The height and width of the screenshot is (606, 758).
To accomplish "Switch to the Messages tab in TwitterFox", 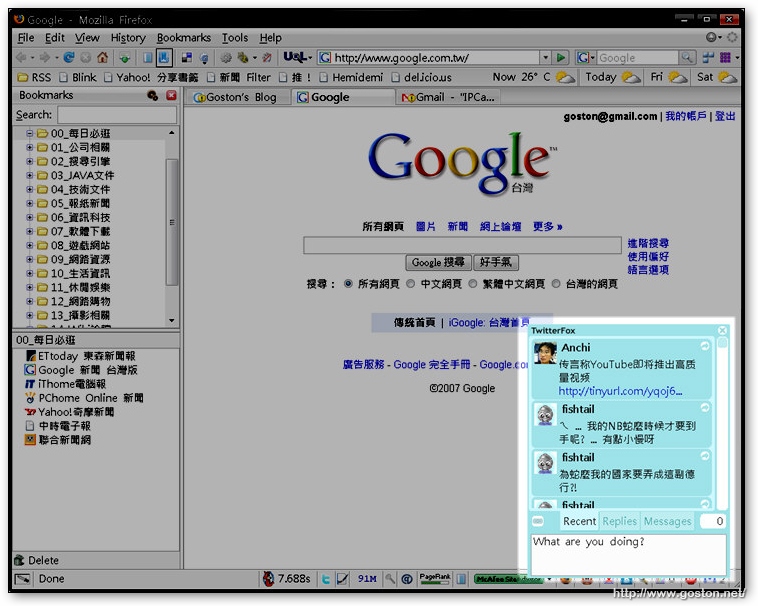I will [x=667, y=521].
